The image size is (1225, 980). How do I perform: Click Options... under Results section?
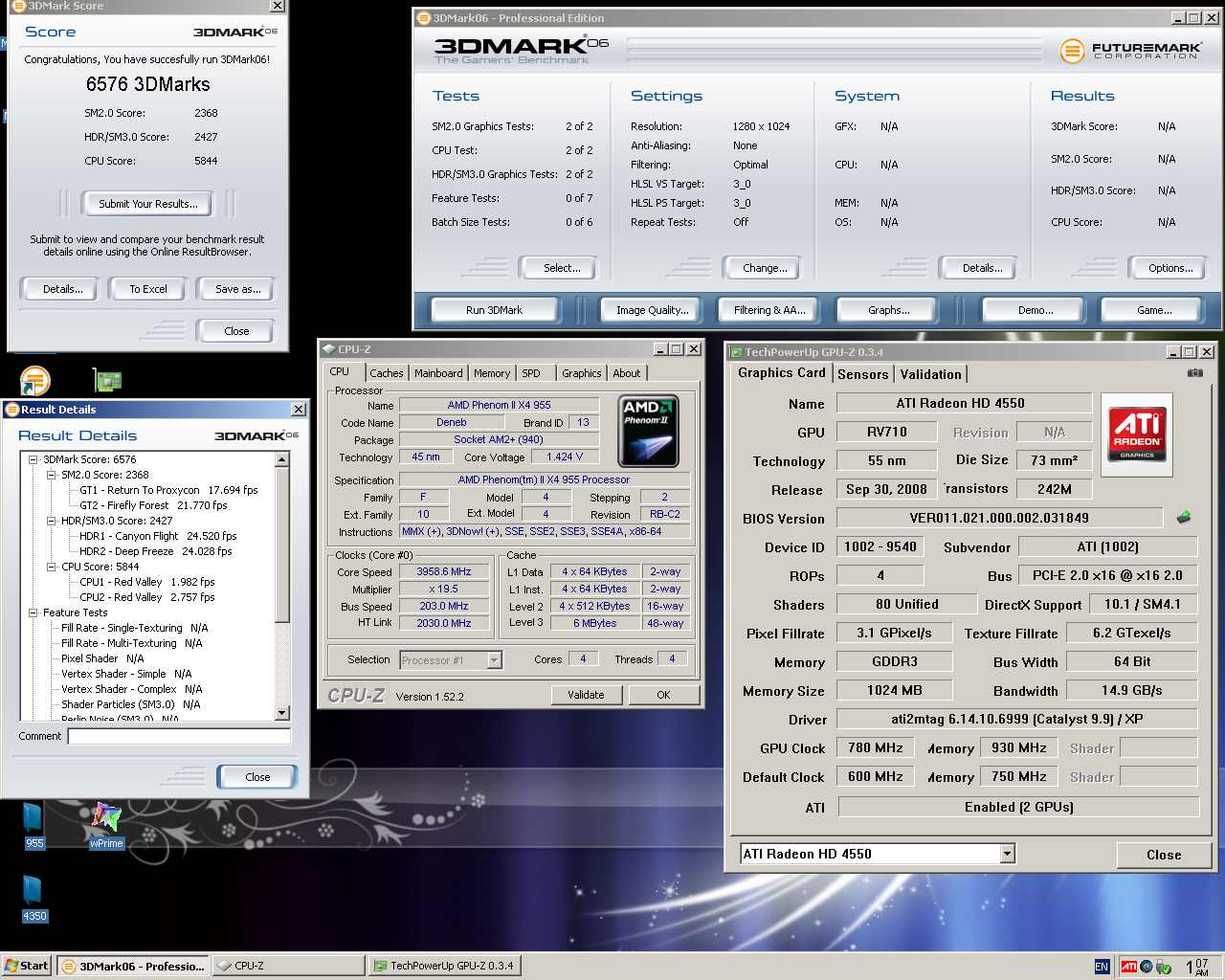pyautogui.click(x=1170, y=268)
